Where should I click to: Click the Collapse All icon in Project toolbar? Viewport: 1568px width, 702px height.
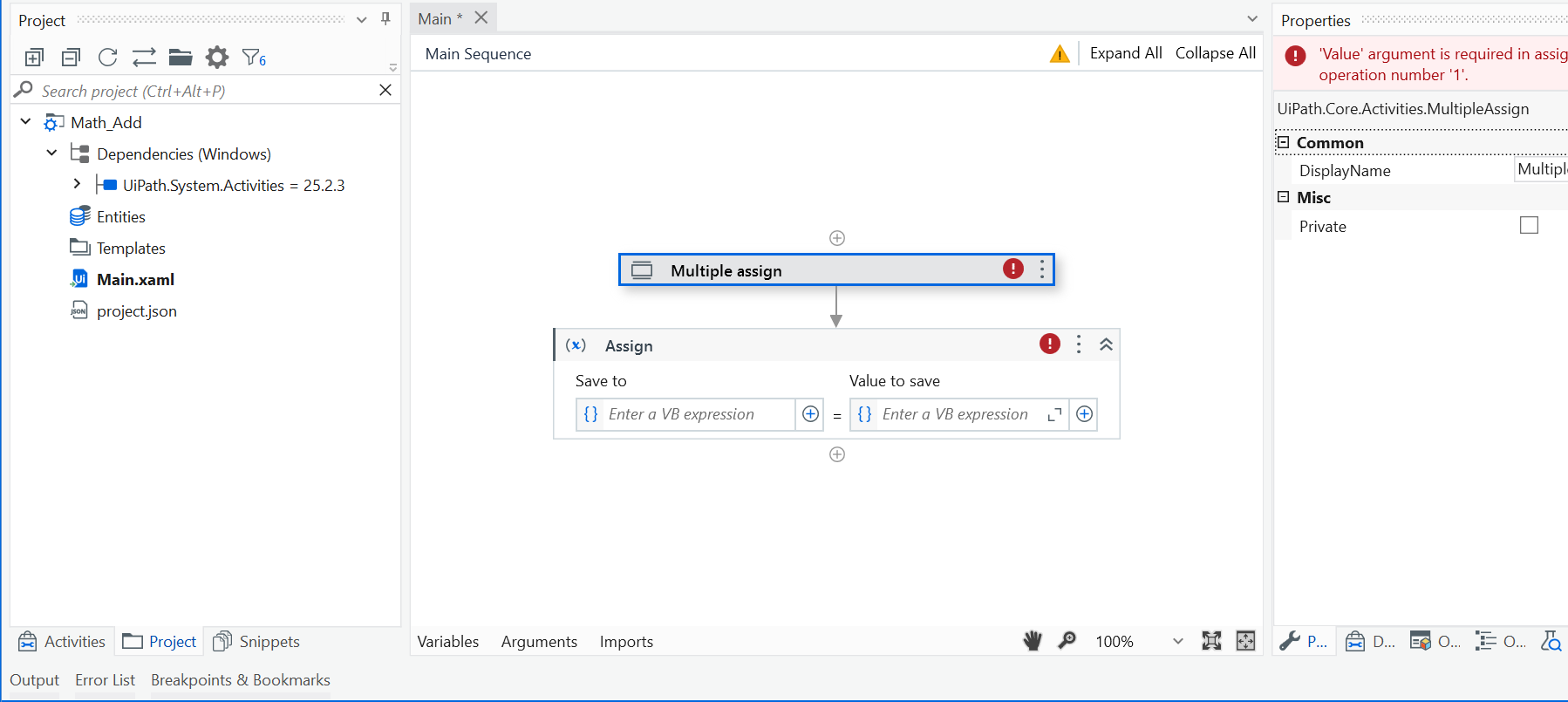(71, 58)
